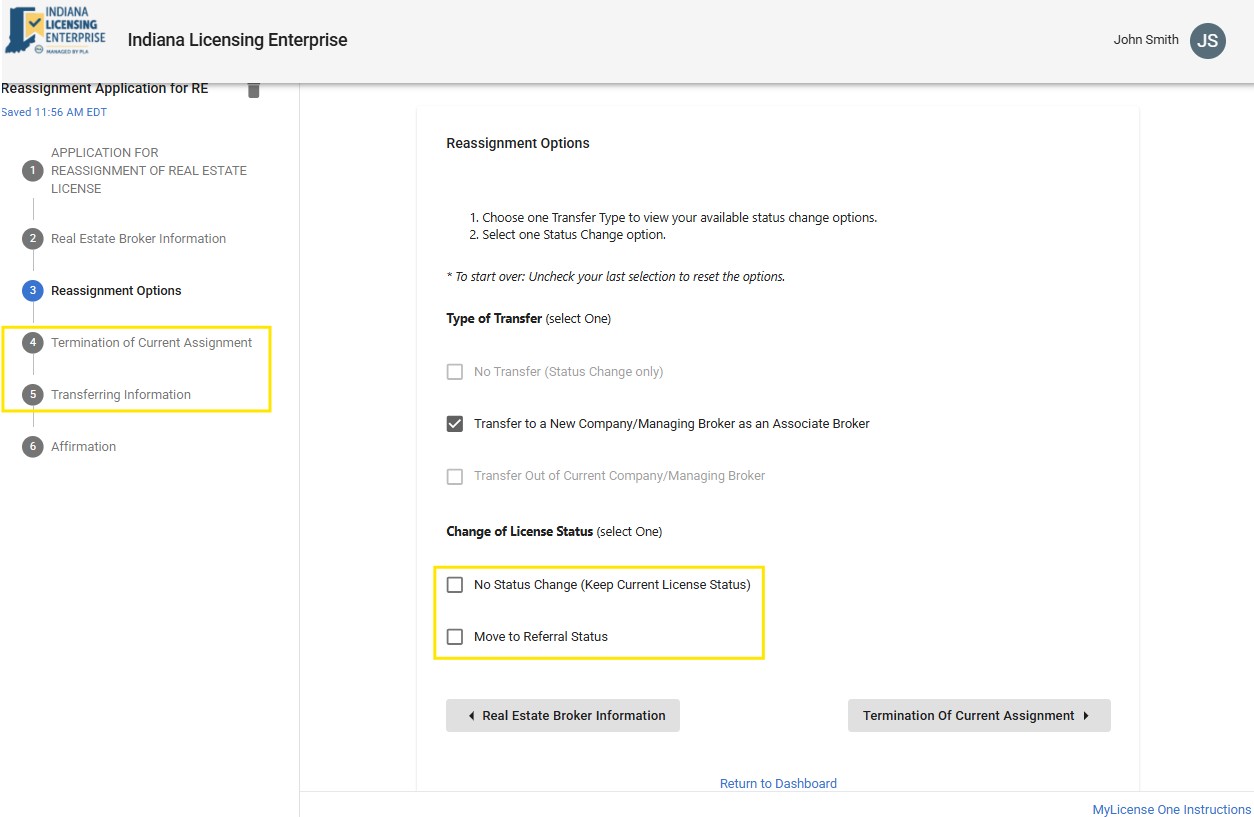Viewport: 1254px width, 817px height.
Task: Select the step 4 circle icon
Action: coord(33,343)
